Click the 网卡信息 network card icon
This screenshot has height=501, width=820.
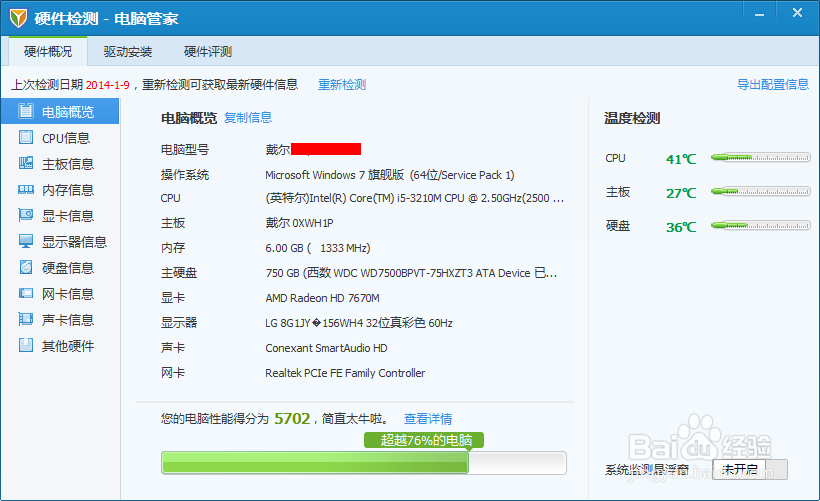(x=26, y=293)
